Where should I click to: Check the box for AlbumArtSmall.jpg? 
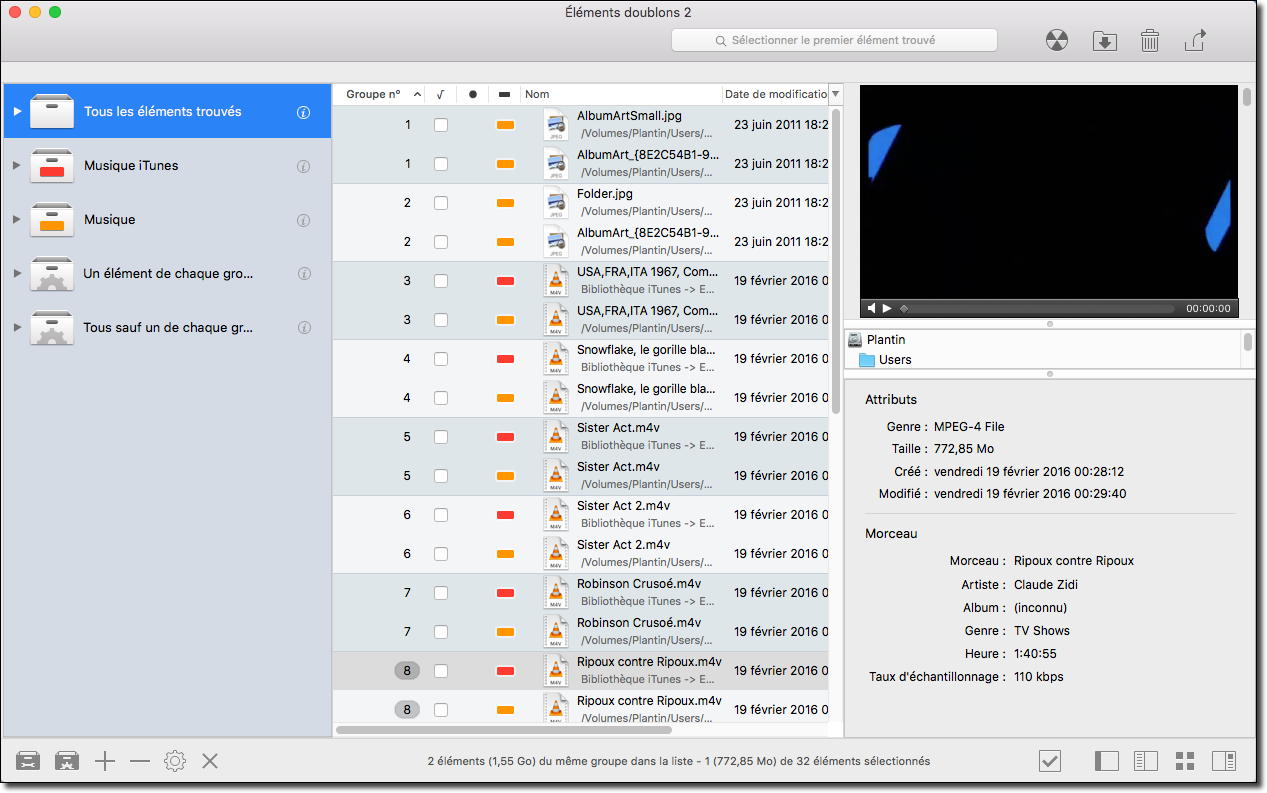click(441, 125)
